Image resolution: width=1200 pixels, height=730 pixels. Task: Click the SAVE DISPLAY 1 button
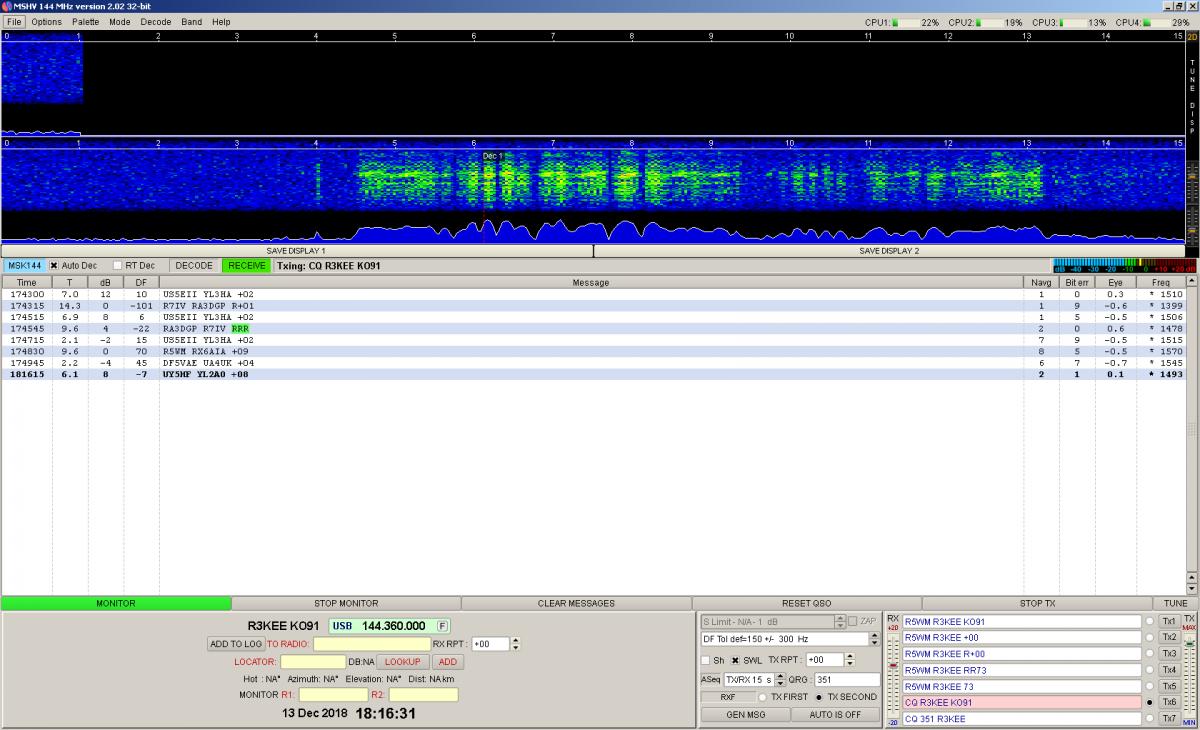296,251
